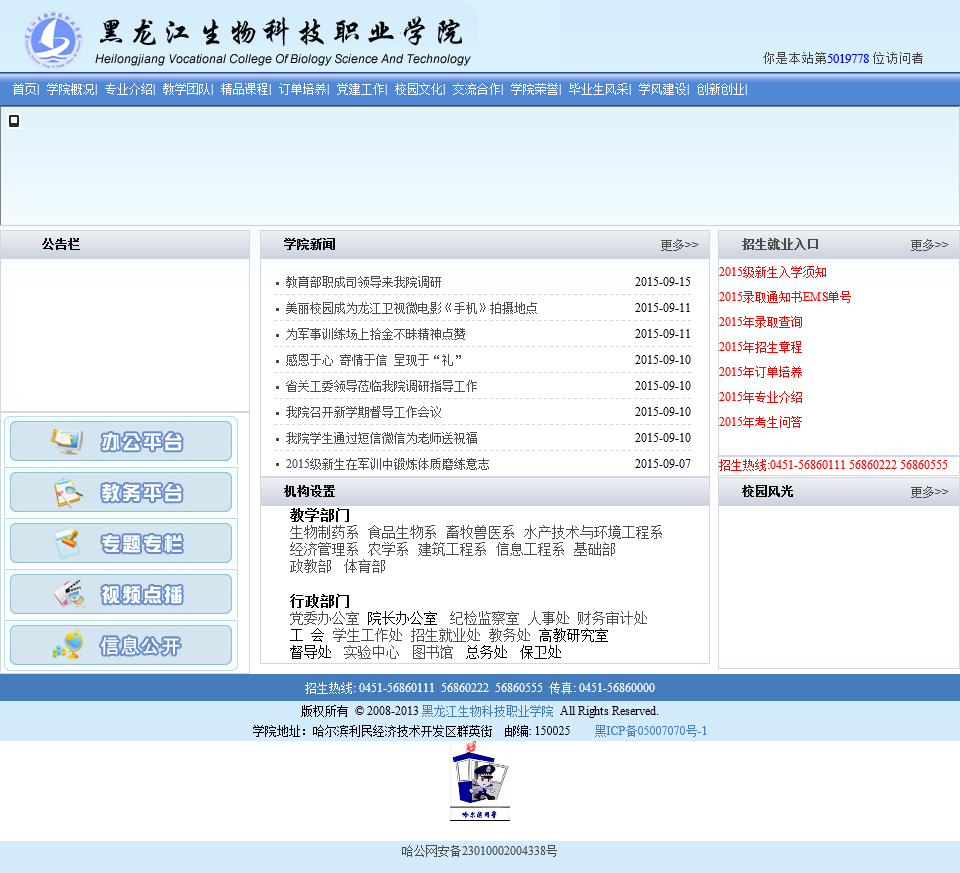Visit 生物制药系 department page
The image size is (960, 873).
[x=324, y=533]
